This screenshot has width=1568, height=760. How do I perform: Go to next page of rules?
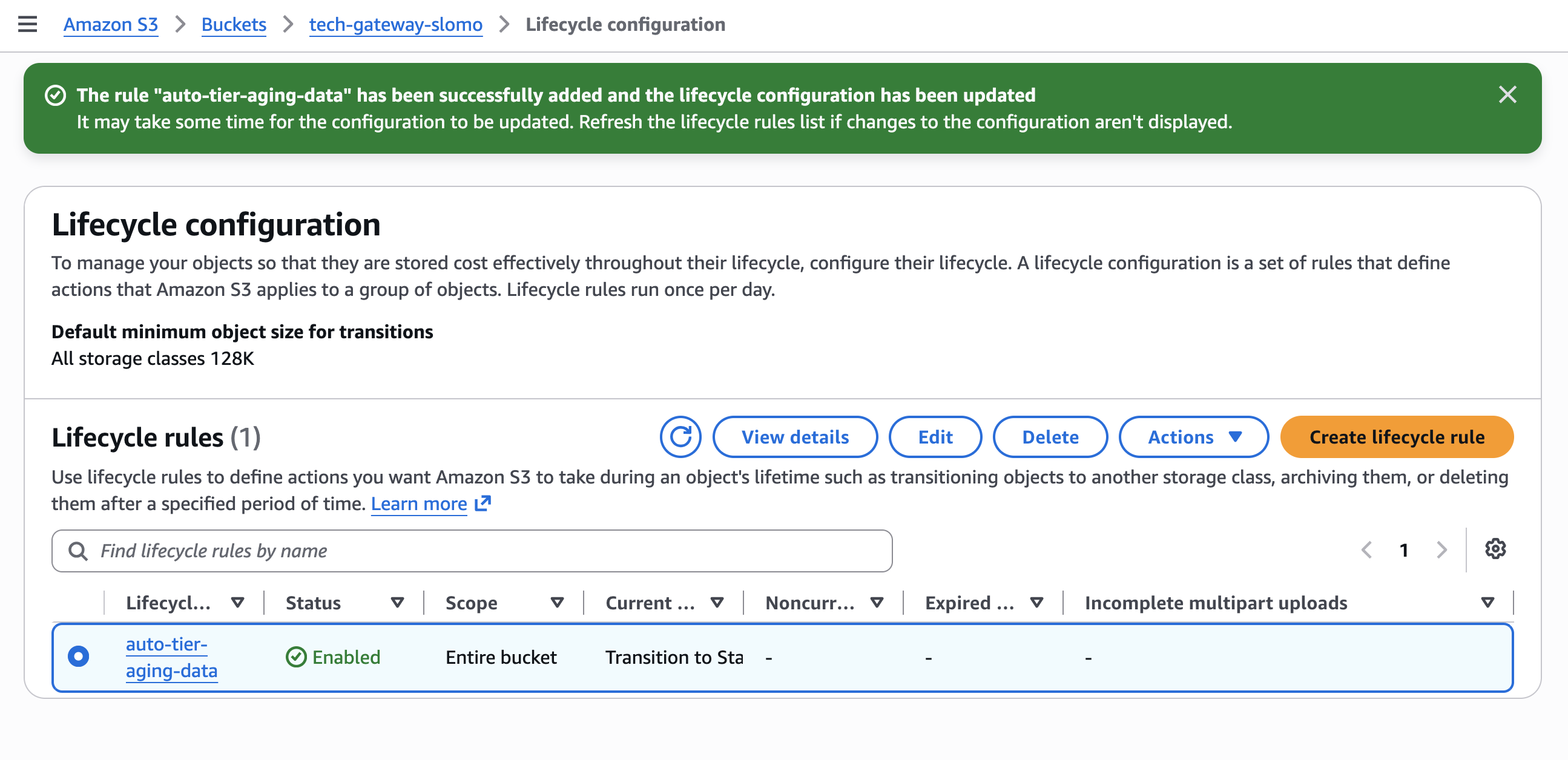pyautogui.click(x=1441, y=550)
